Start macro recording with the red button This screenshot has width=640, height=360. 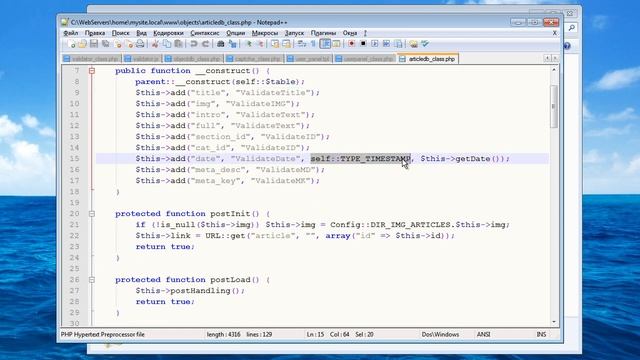coord(351,44)
